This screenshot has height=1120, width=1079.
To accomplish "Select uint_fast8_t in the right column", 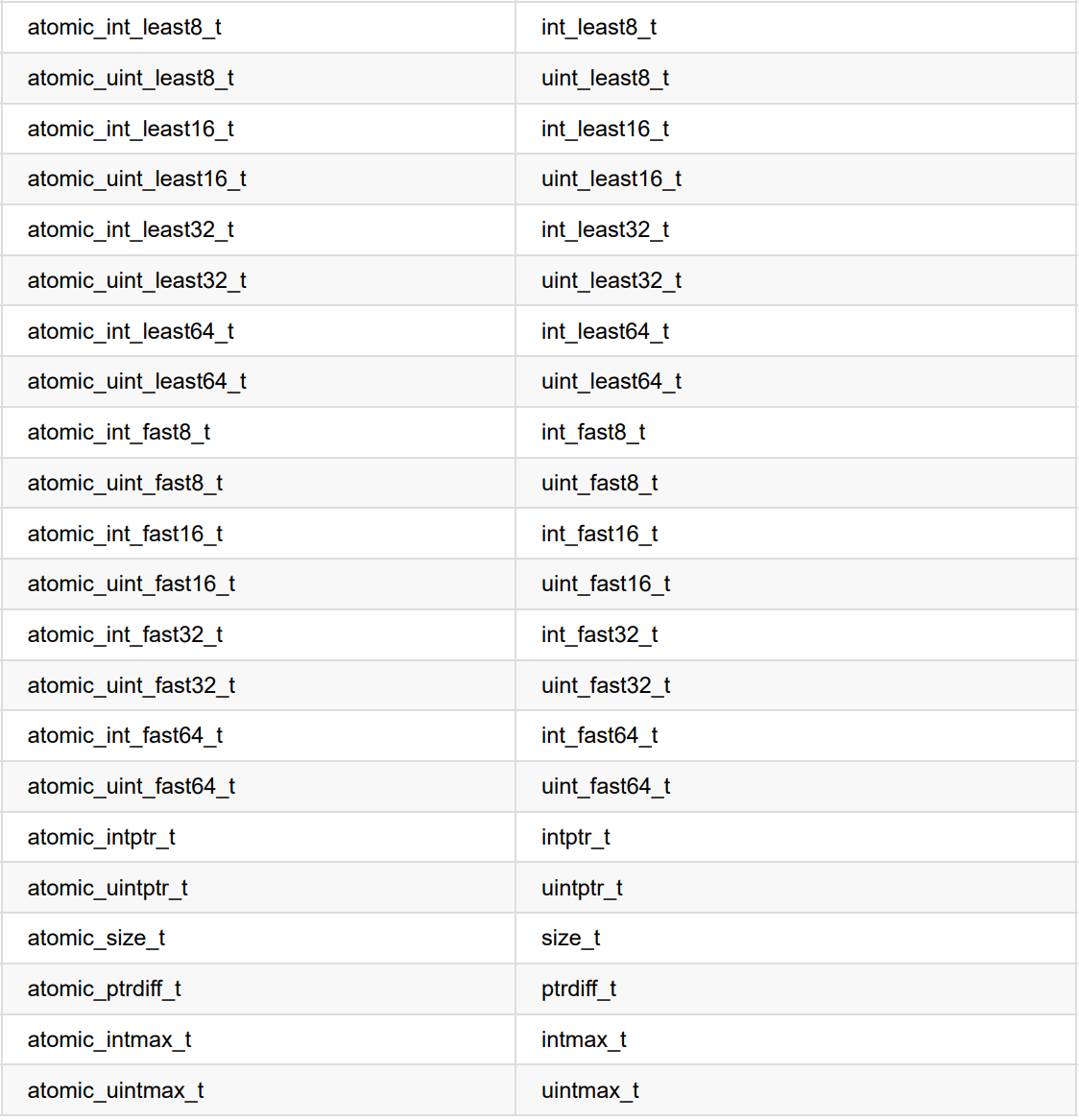I will pyautogui.click(x=599, y=484).
